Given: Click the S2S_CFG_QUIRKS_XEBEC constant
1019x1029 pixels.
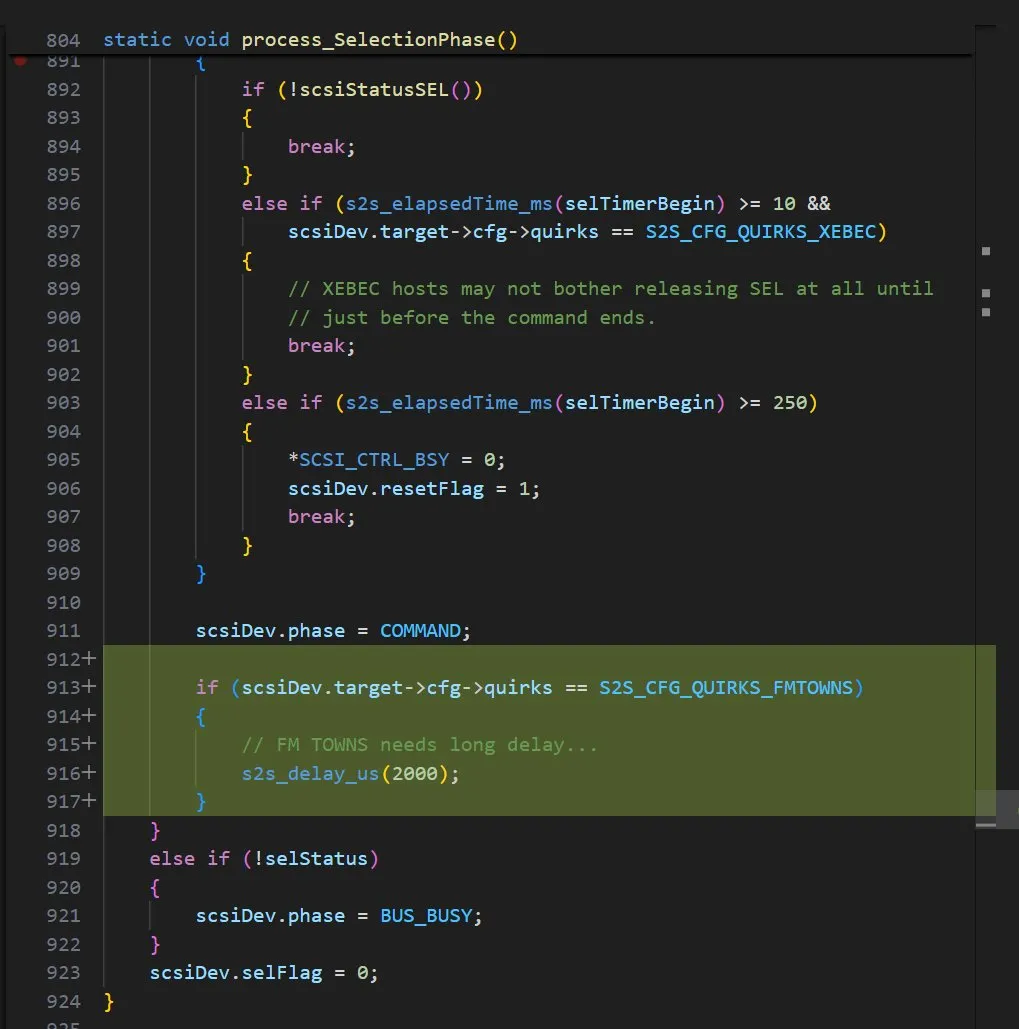Looking at the screenshot, I should [760, 232].
